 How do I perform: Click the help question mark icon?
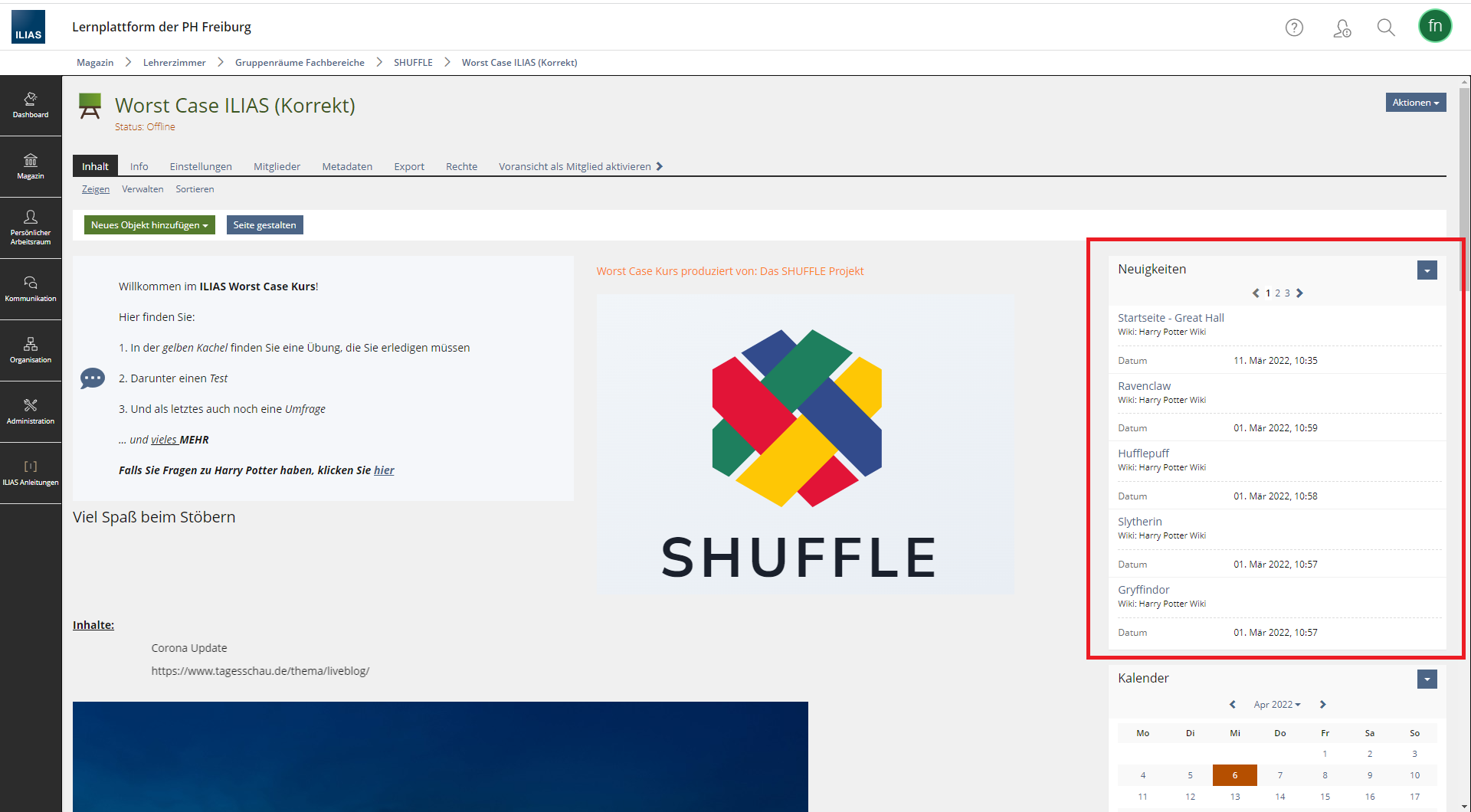(x=1294, y=28)
